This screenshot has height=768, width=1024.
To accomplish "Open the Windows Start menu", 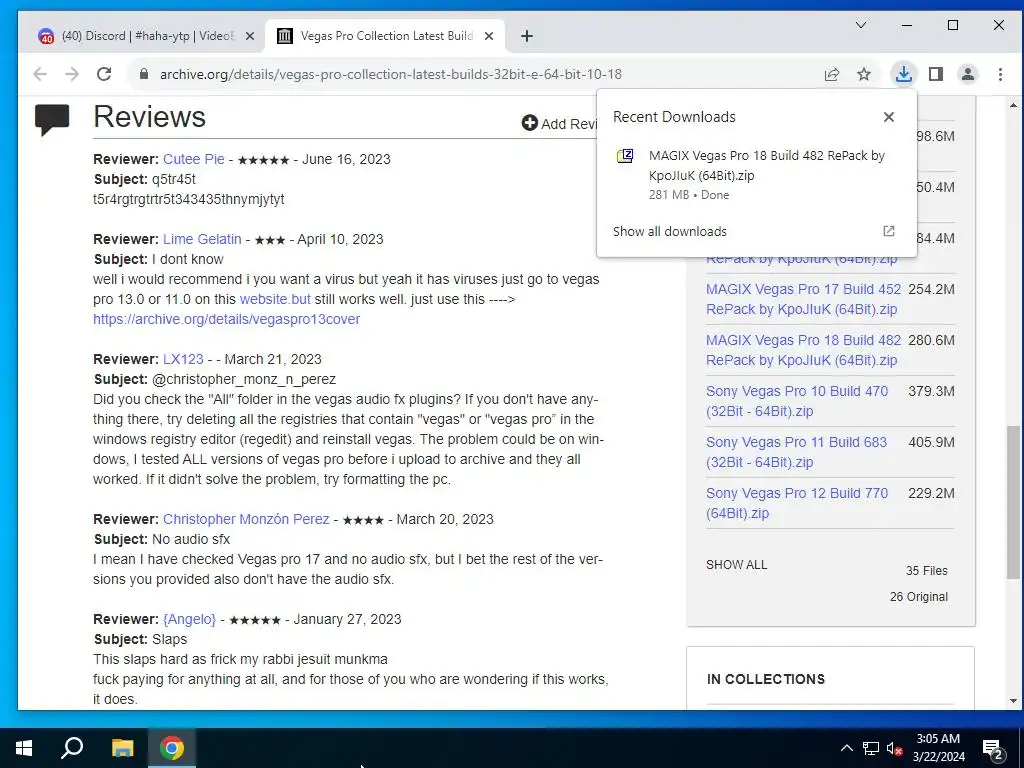I will 24,748.
